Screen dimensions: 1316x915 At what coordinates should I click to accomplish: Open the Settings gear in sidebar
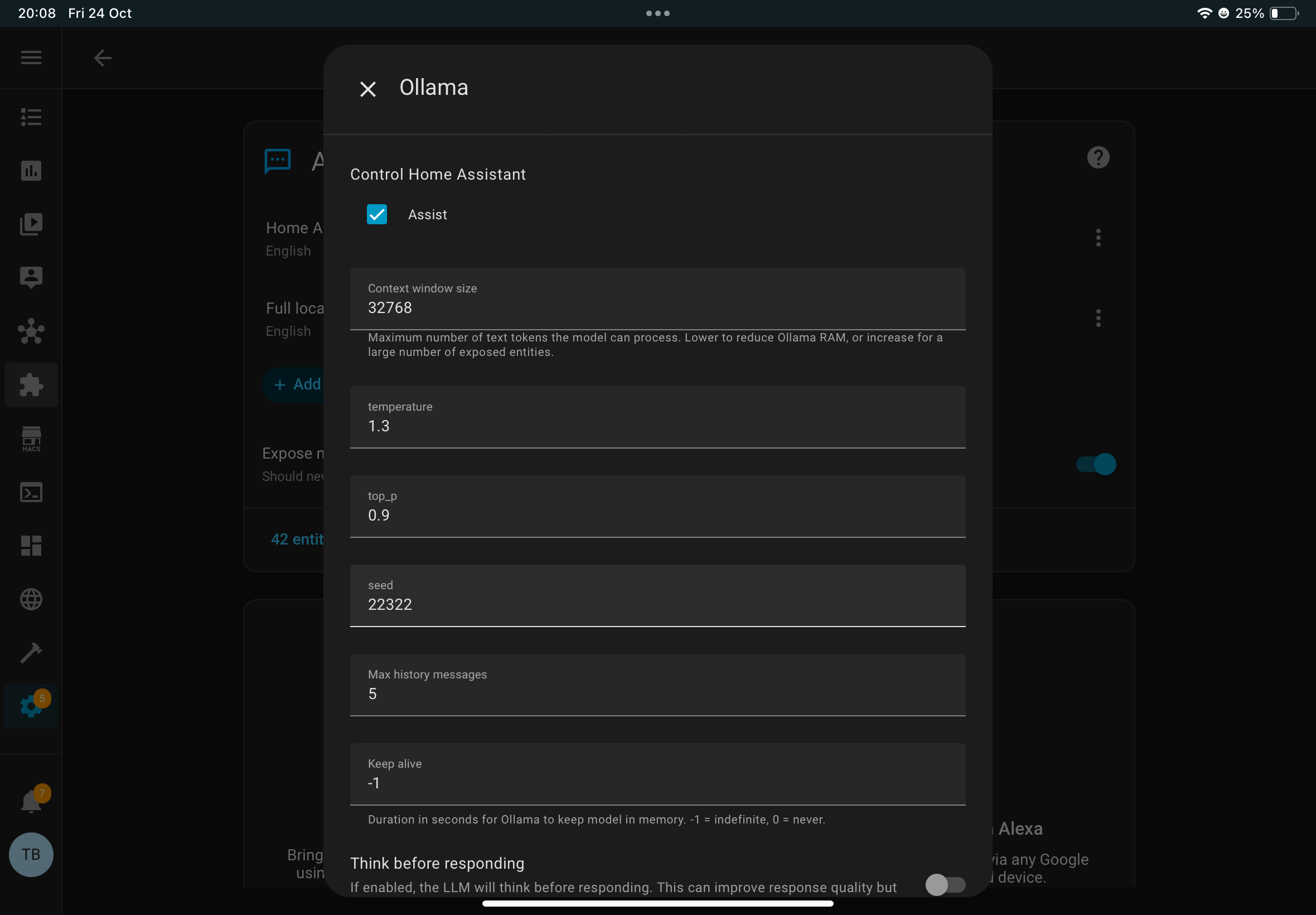(31, 706)
